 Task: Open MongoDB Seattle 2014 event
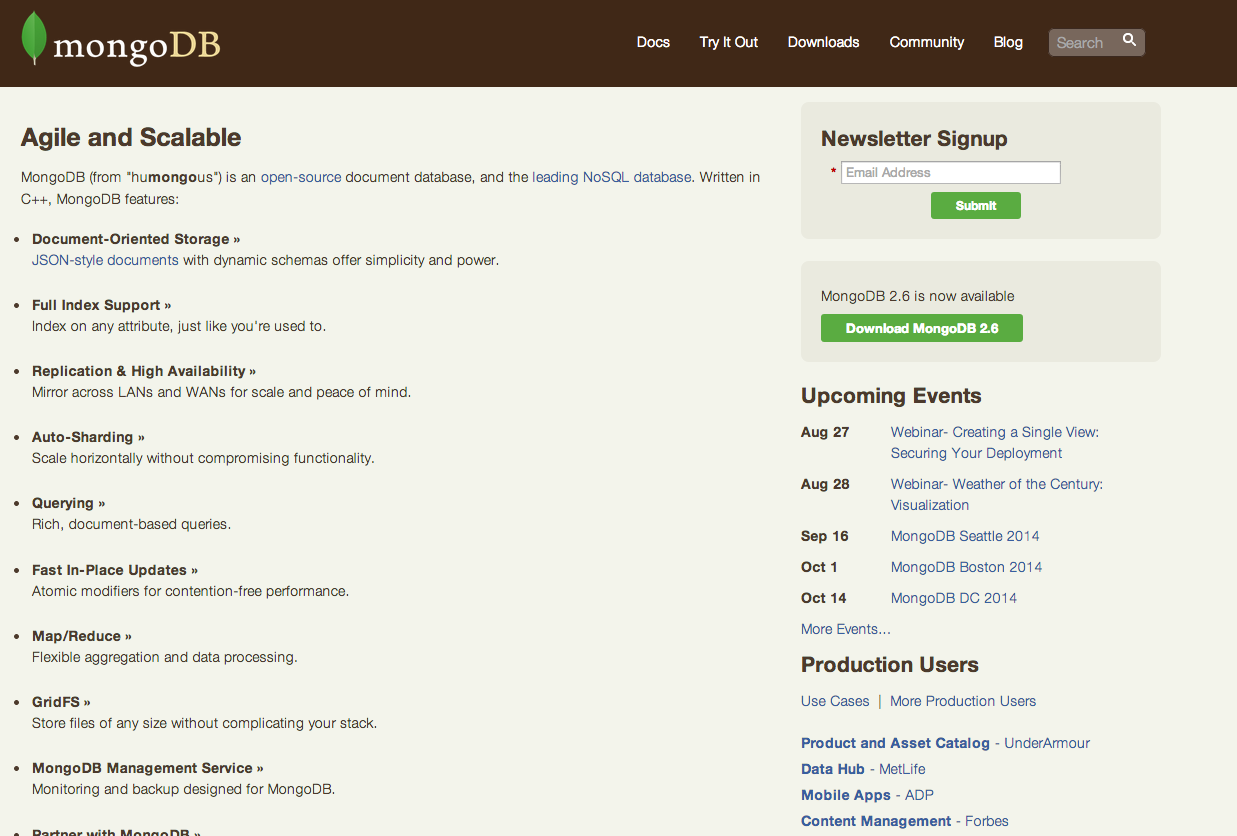click(965, 536)
